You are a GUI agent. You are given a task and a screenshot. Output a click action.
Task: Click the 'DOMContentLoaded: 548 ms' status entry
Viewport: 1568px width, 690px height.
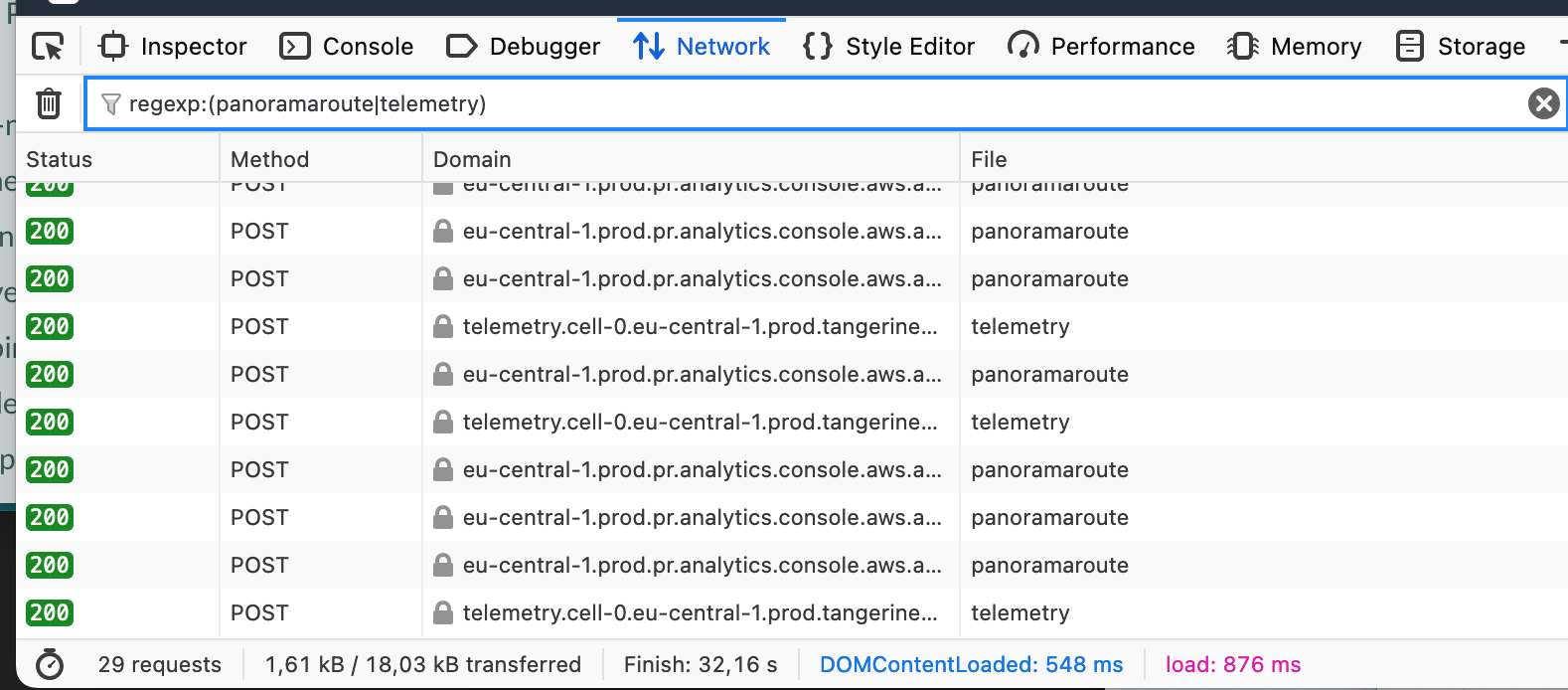(x=972, y=665)
